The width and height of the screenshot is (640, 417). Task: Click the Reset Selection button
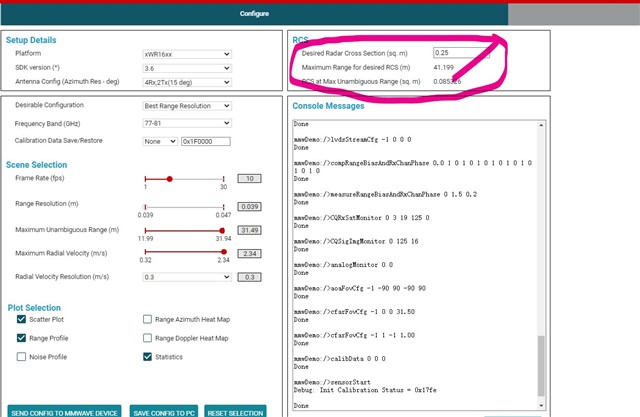point(235,412)
